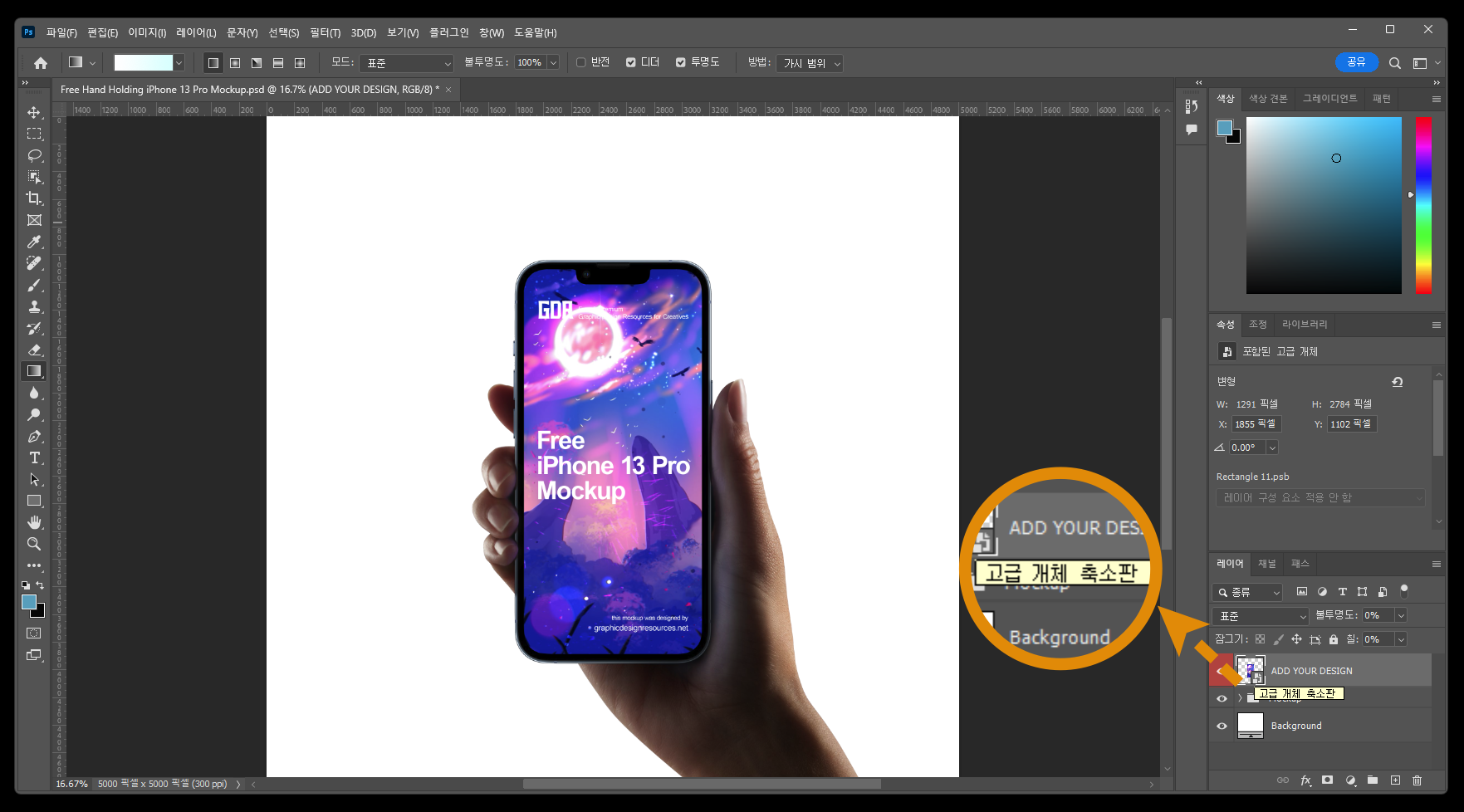Add layer style fx icon

pos(1305,780)
